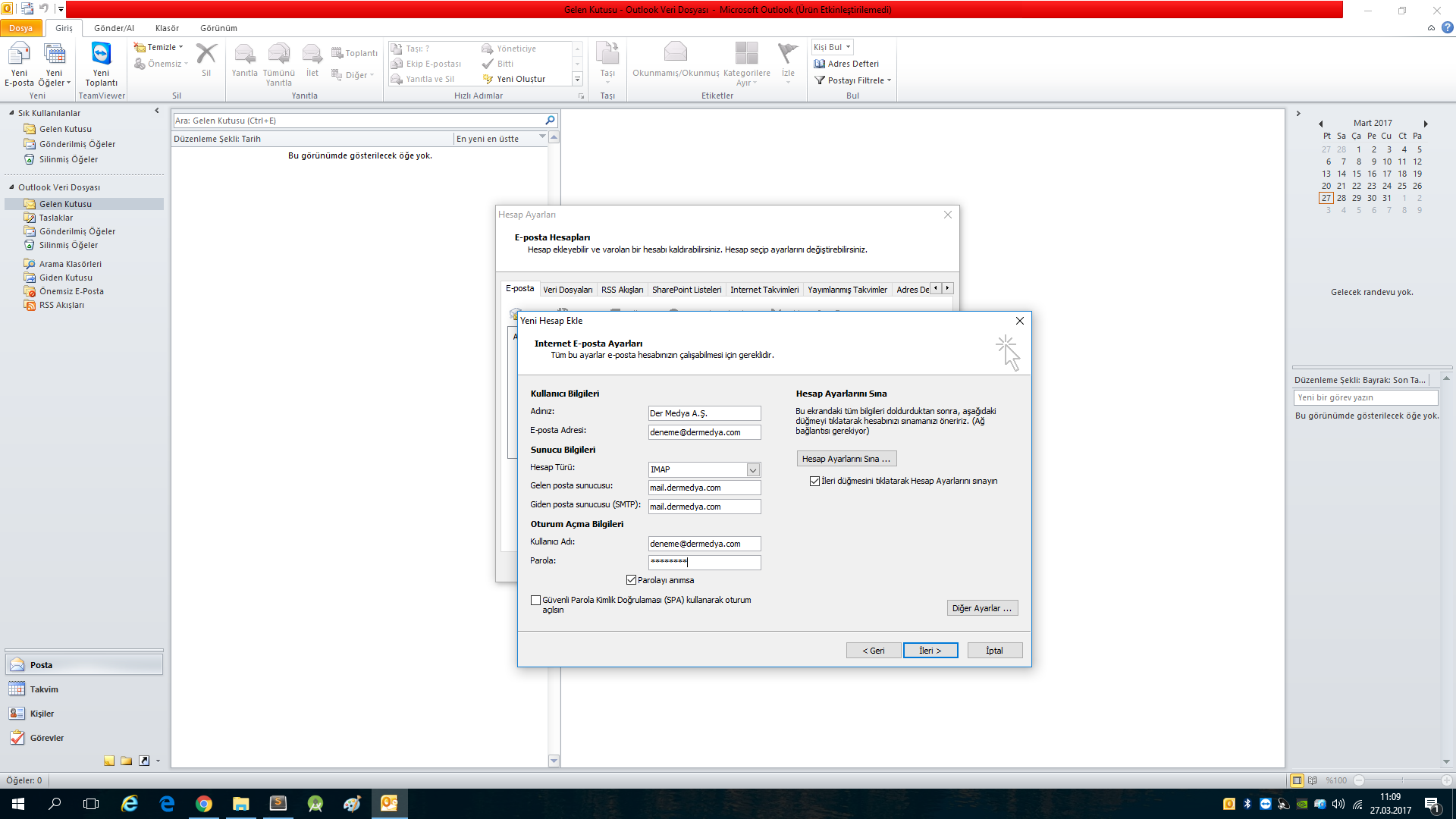The image size is (1456, 819).
Task: Toggle İleri düğmesini tıklatarak sınayın checkbox
Action: pos(815,482)
